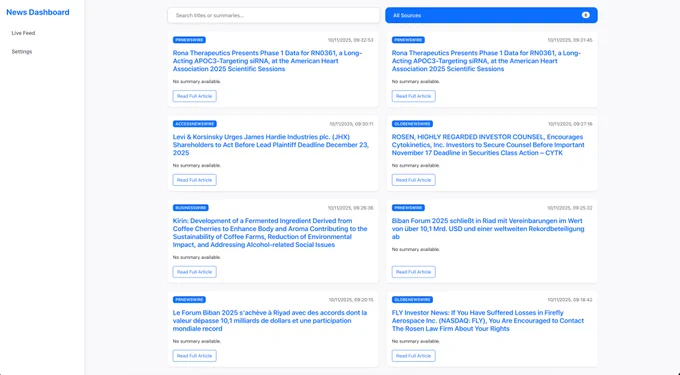Image resolution: width=680 pixels, height=375 pixels.
Task: Open Kirin fermented coffee cherries headline
Action: 270,233
